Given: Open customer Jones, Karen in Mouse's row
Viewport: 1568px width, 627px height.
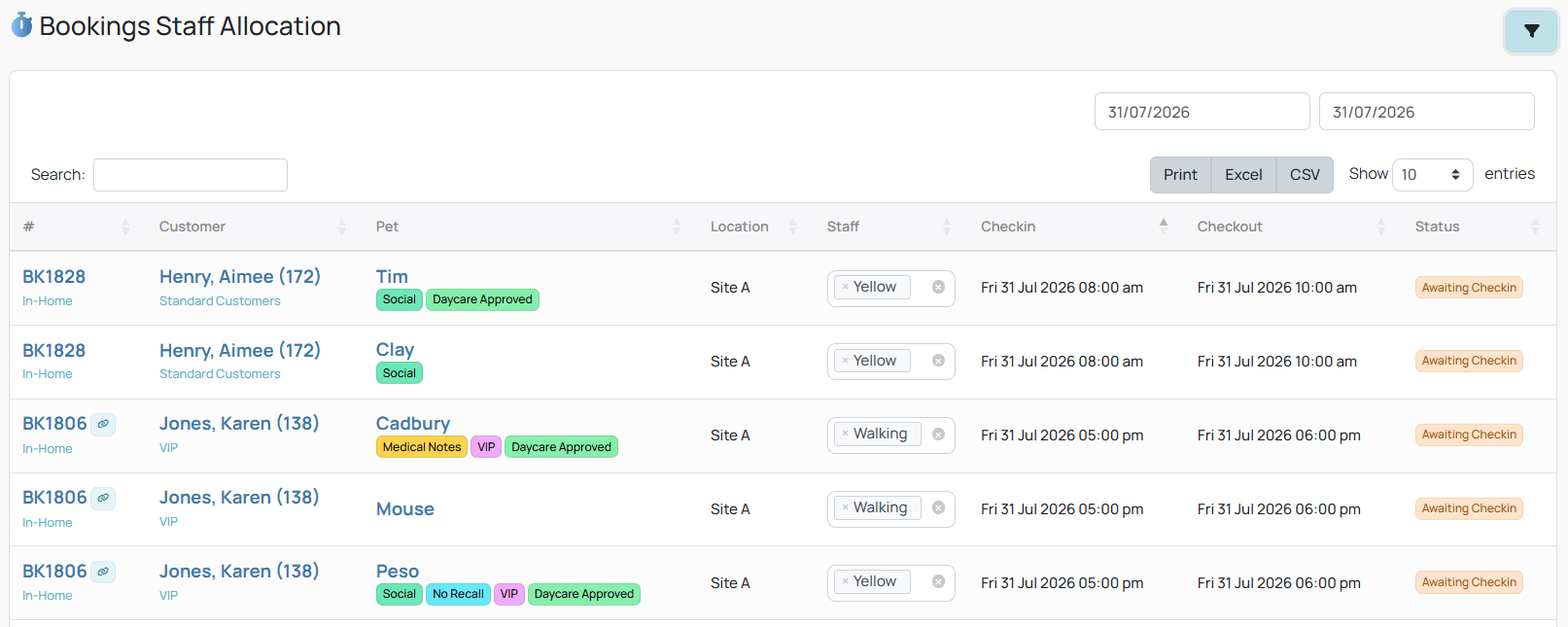Looking at the screenshot, I should point(239,498).
